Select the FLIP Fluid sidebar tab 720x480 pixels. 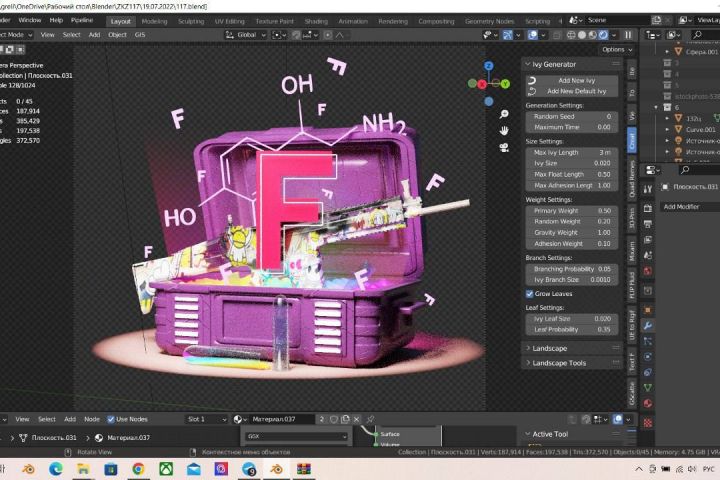click(x=632, y=285)
